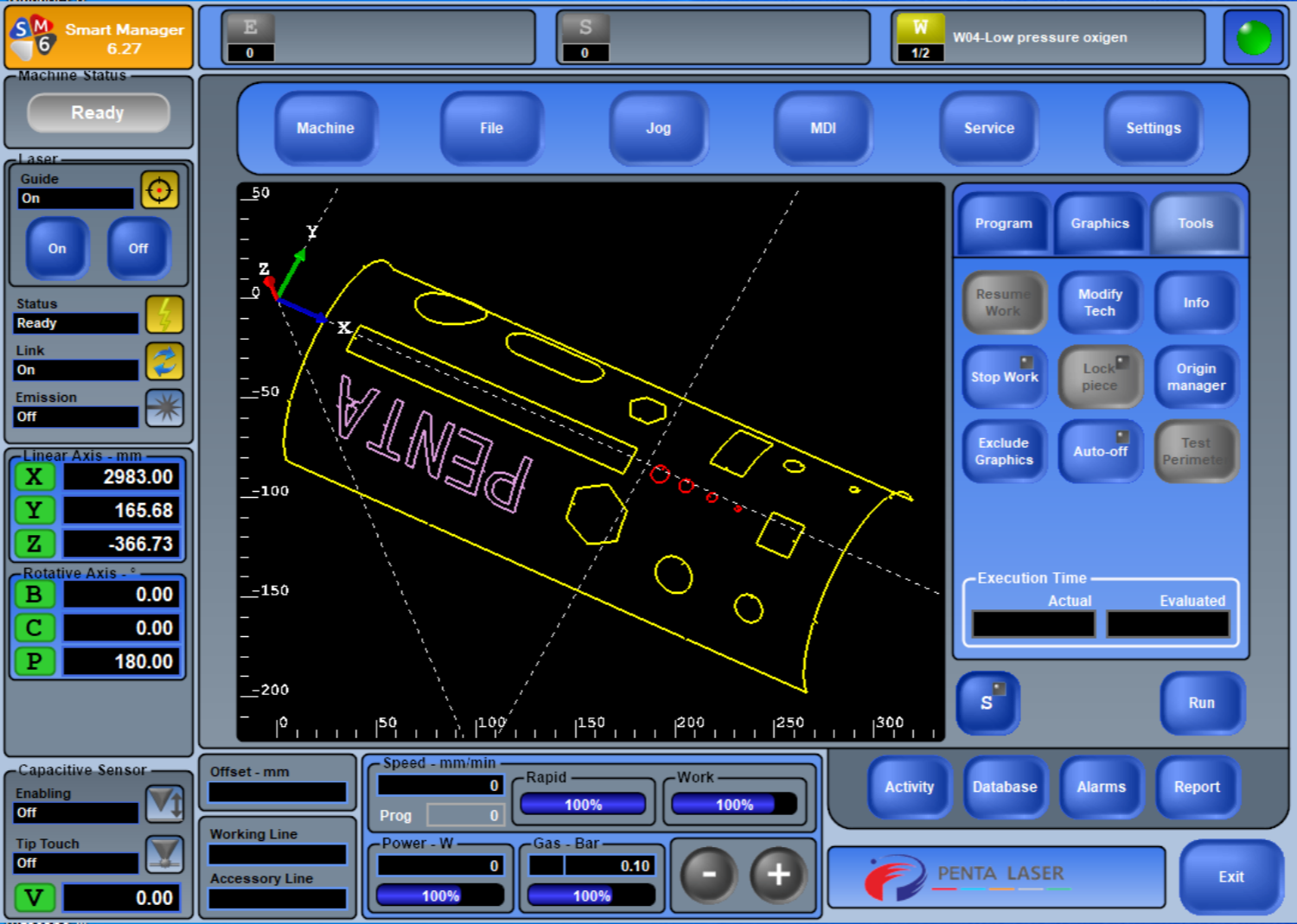Click the green status indicator light

[1254, 37]
